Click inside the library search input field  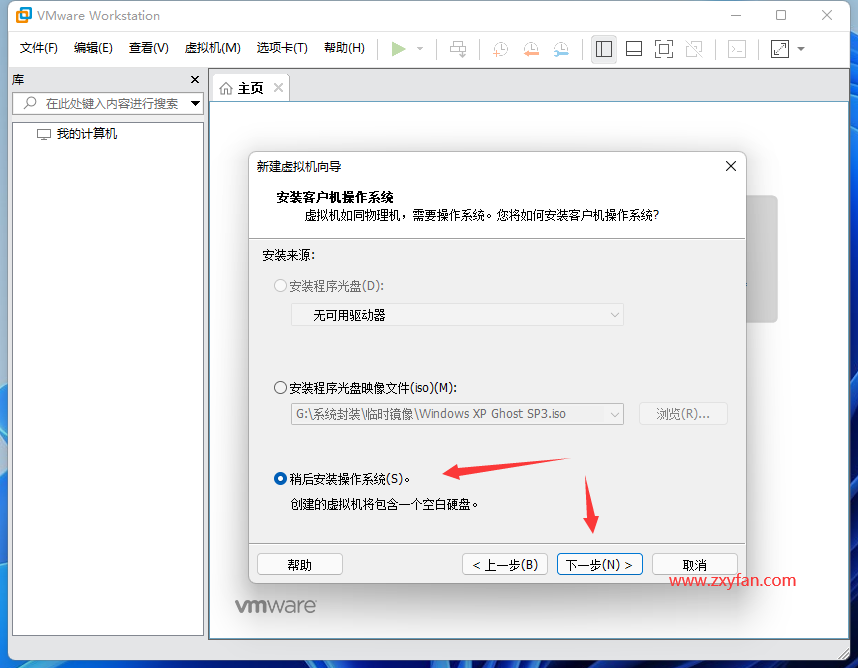(110, 103)
